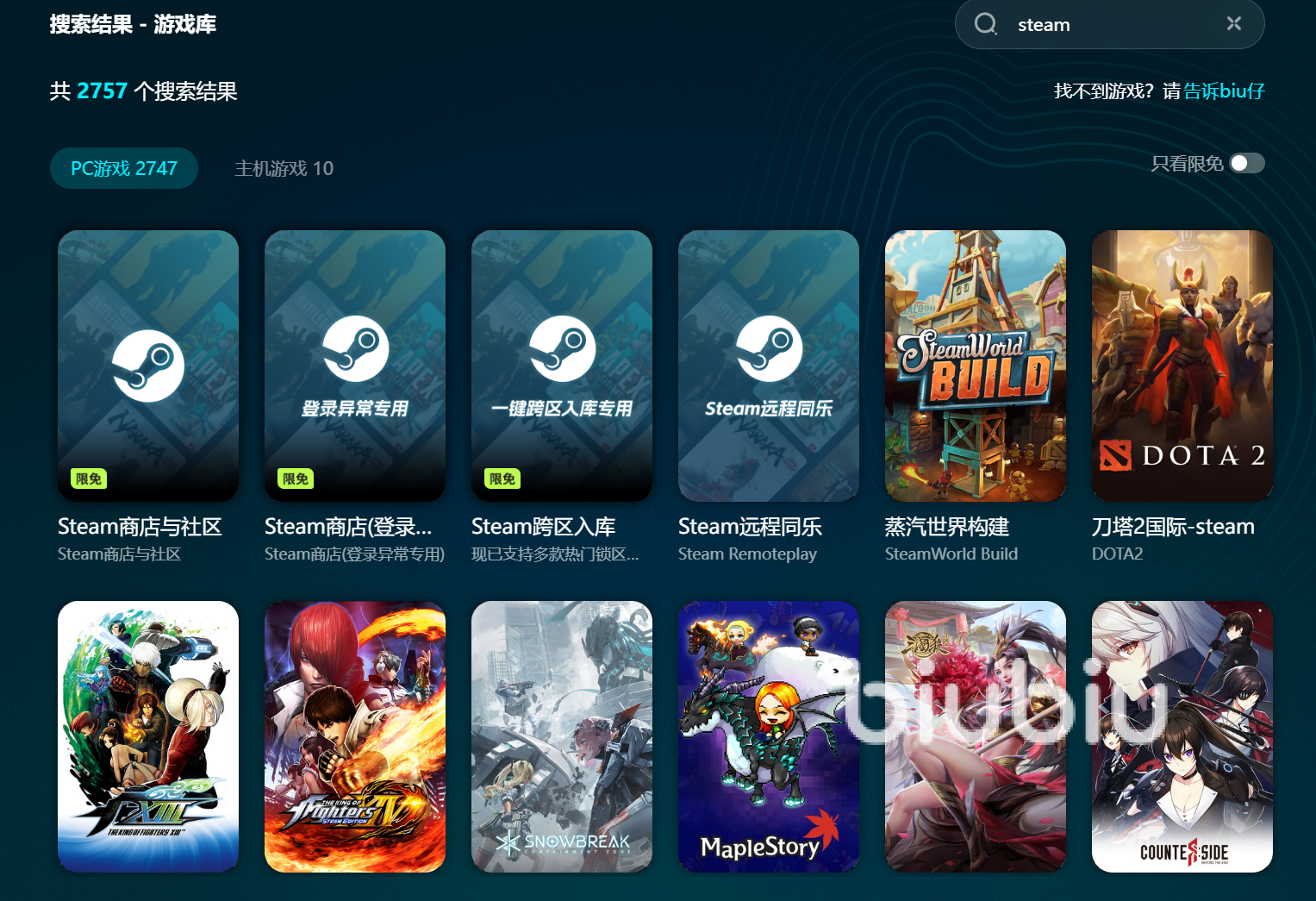Select the Snowbreak game cover
The width and height of the screenshot is (1316, 901).
pyautogui.click(x=562, y=736)
